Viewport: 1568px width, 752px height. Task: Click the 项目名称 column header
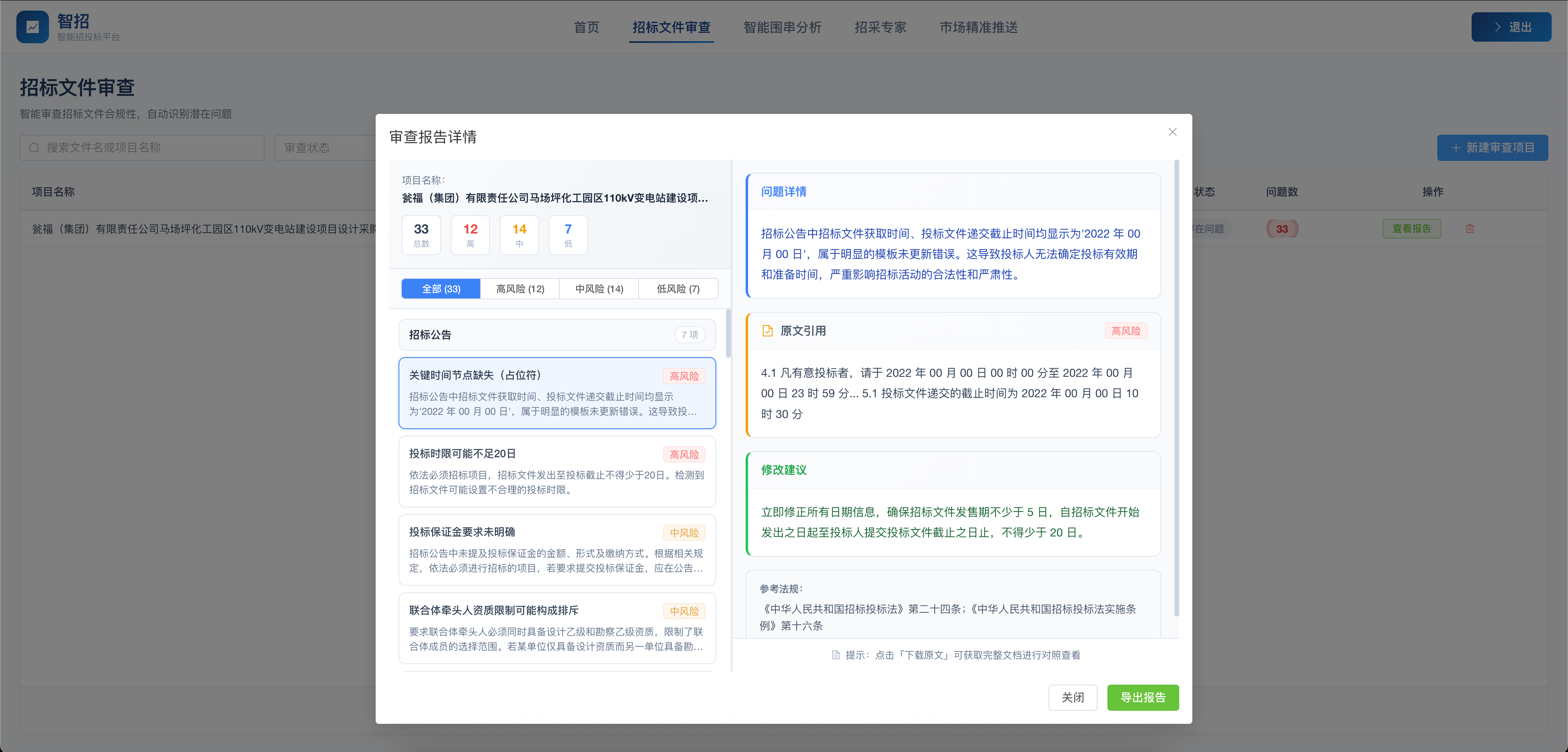[53, 191]
